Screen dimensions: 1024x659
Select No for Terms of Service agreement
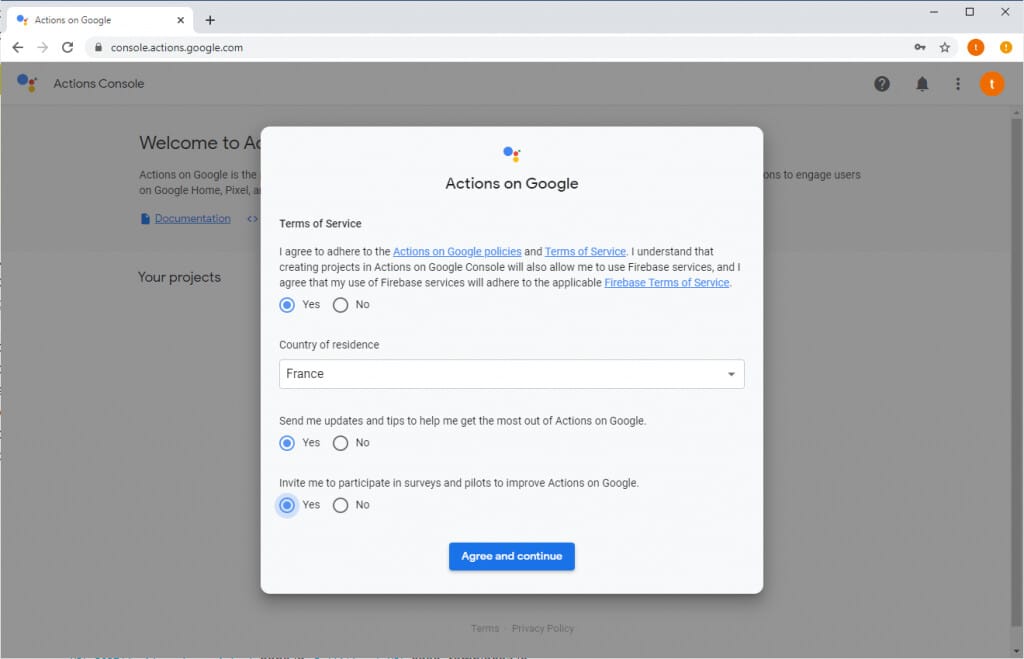coord(340,305)
